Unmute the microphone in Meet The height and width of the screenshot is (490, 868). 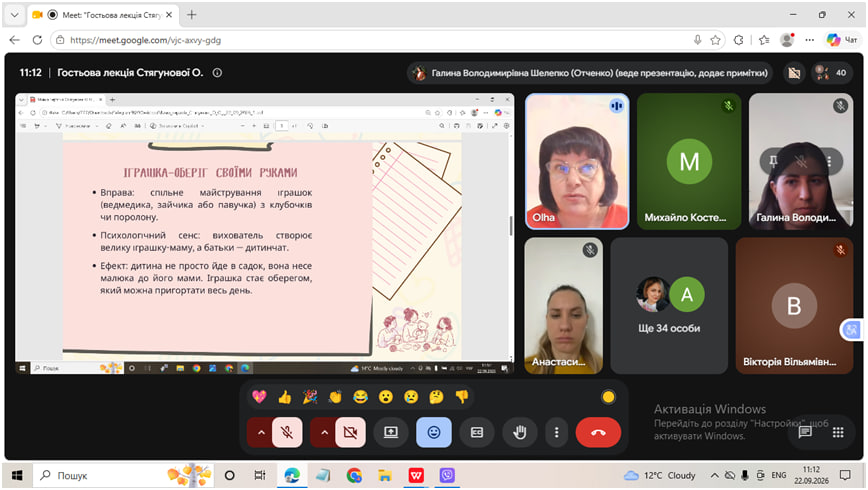287,432
